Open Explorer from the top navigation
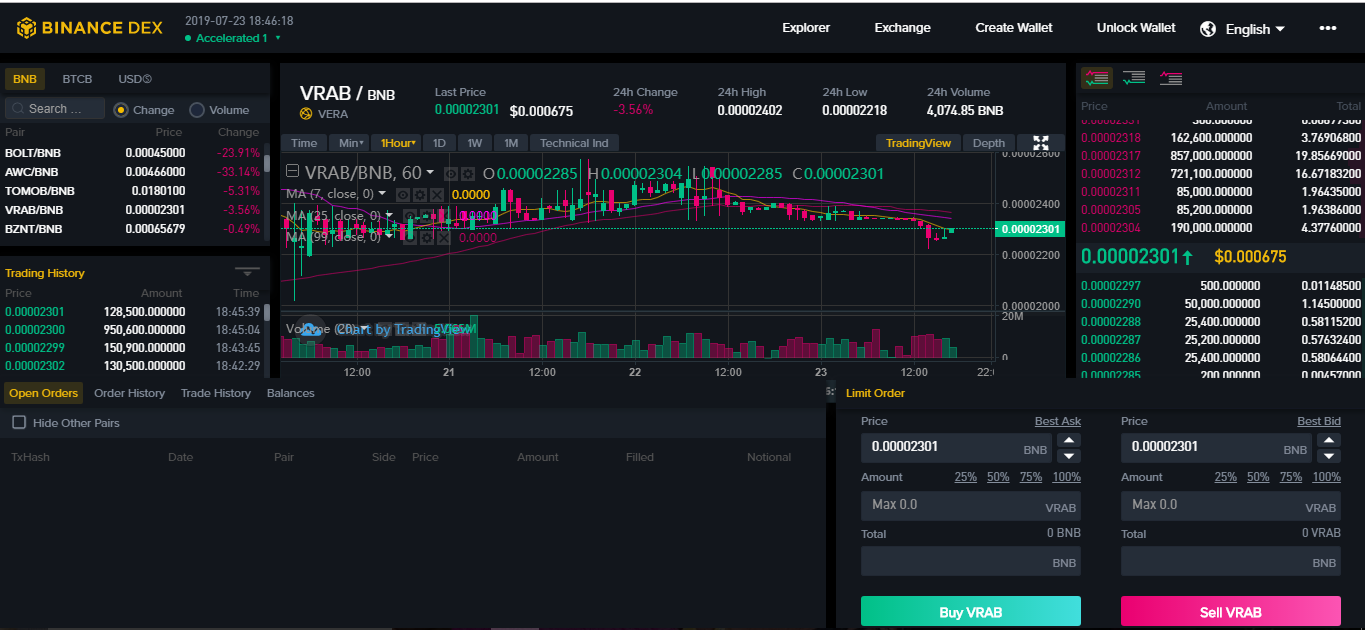The width and height of the screenshot is (1365, 630). click(x=806, y=28)
